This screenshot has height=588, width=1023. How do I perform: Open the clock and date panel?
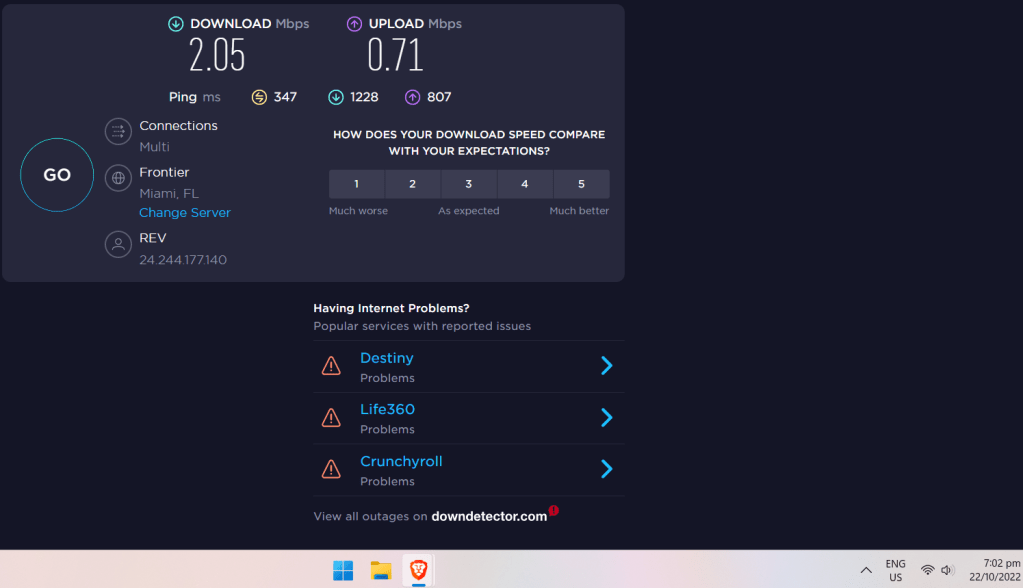pyautogui.click(x=994, y=570)
